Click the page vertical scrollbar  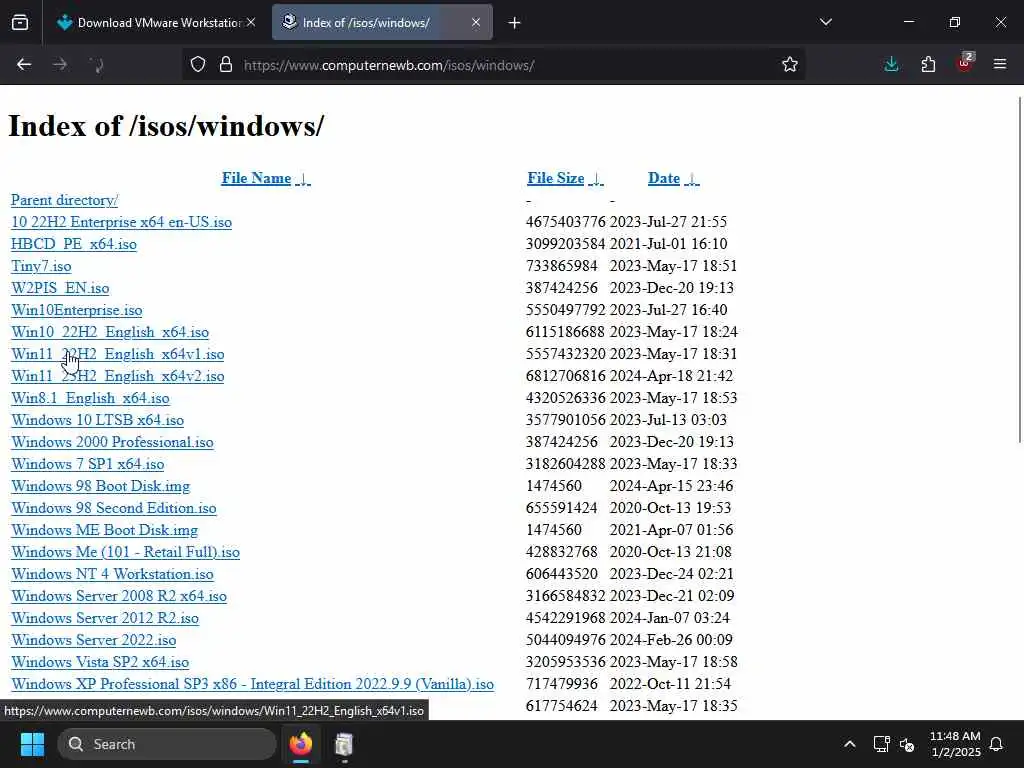coord(1019,270)
